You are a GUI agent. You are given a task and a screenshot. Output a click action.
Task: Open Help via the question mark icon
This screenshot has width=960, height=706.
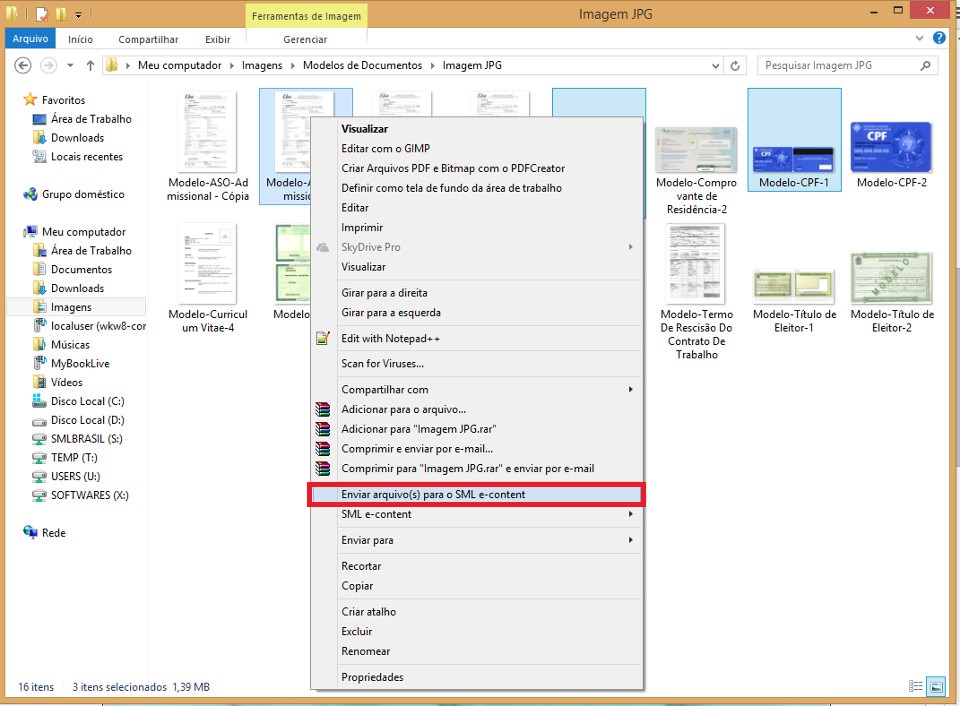(939, 38)
